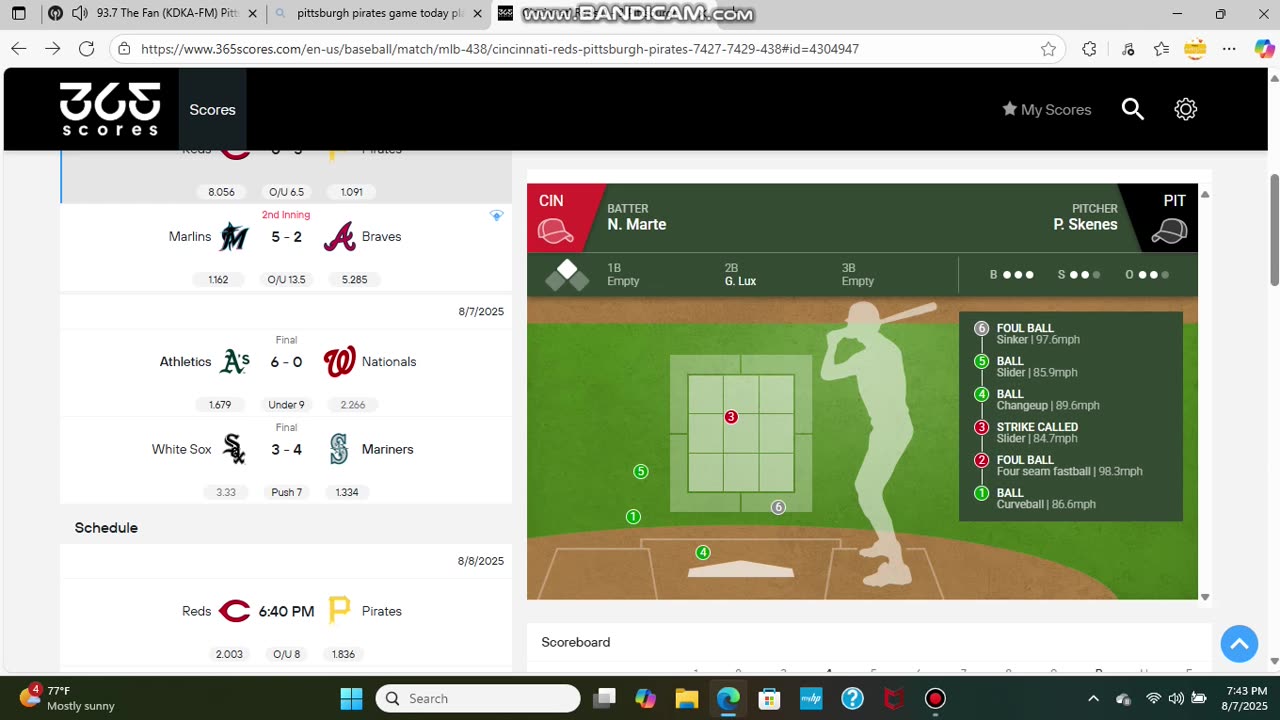Click the Nationals team logo
This screenshot has height=720, width=1280.
[x=339, y=362]
